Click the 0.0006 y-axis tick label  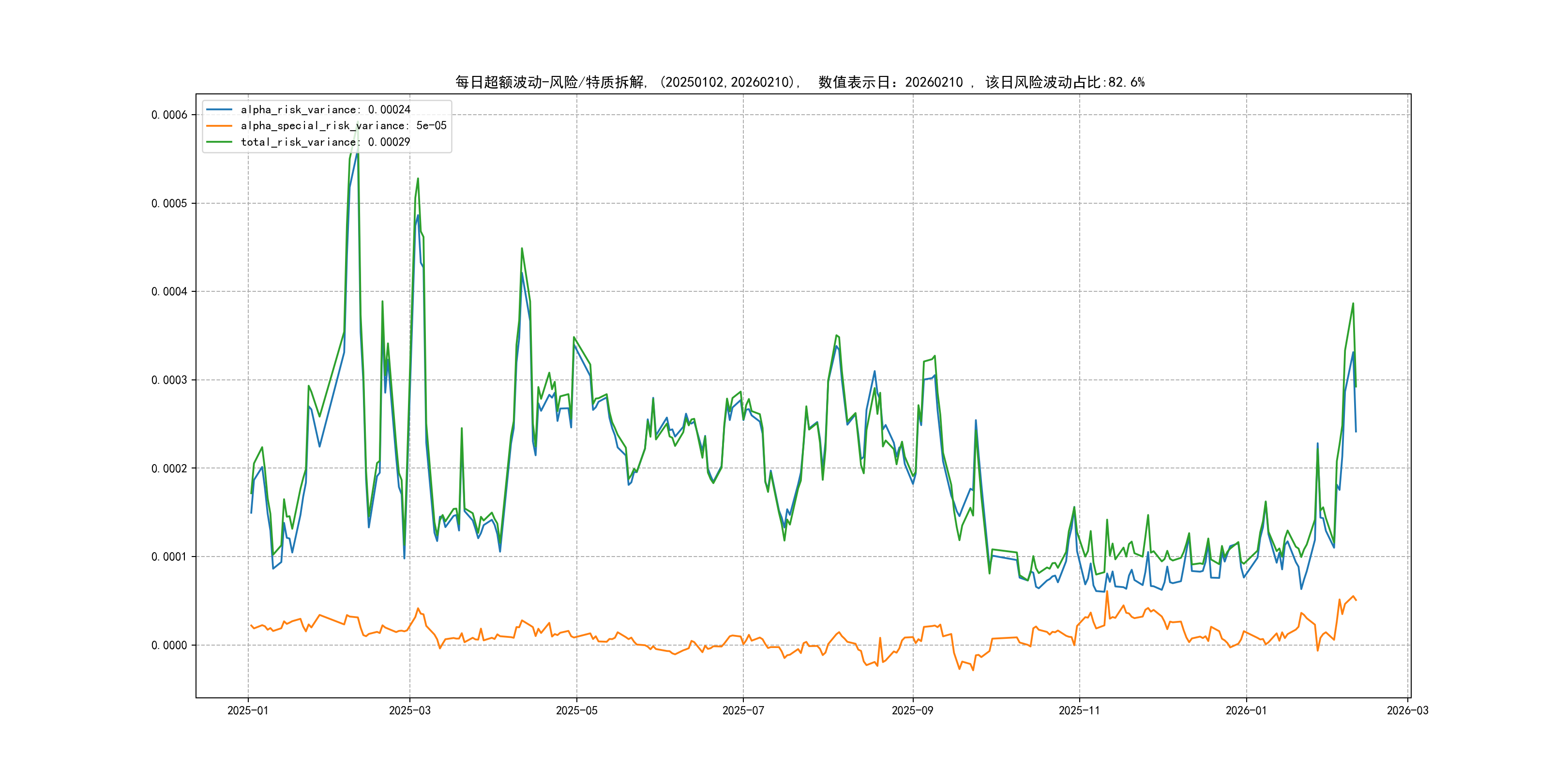tap(169, 115)
